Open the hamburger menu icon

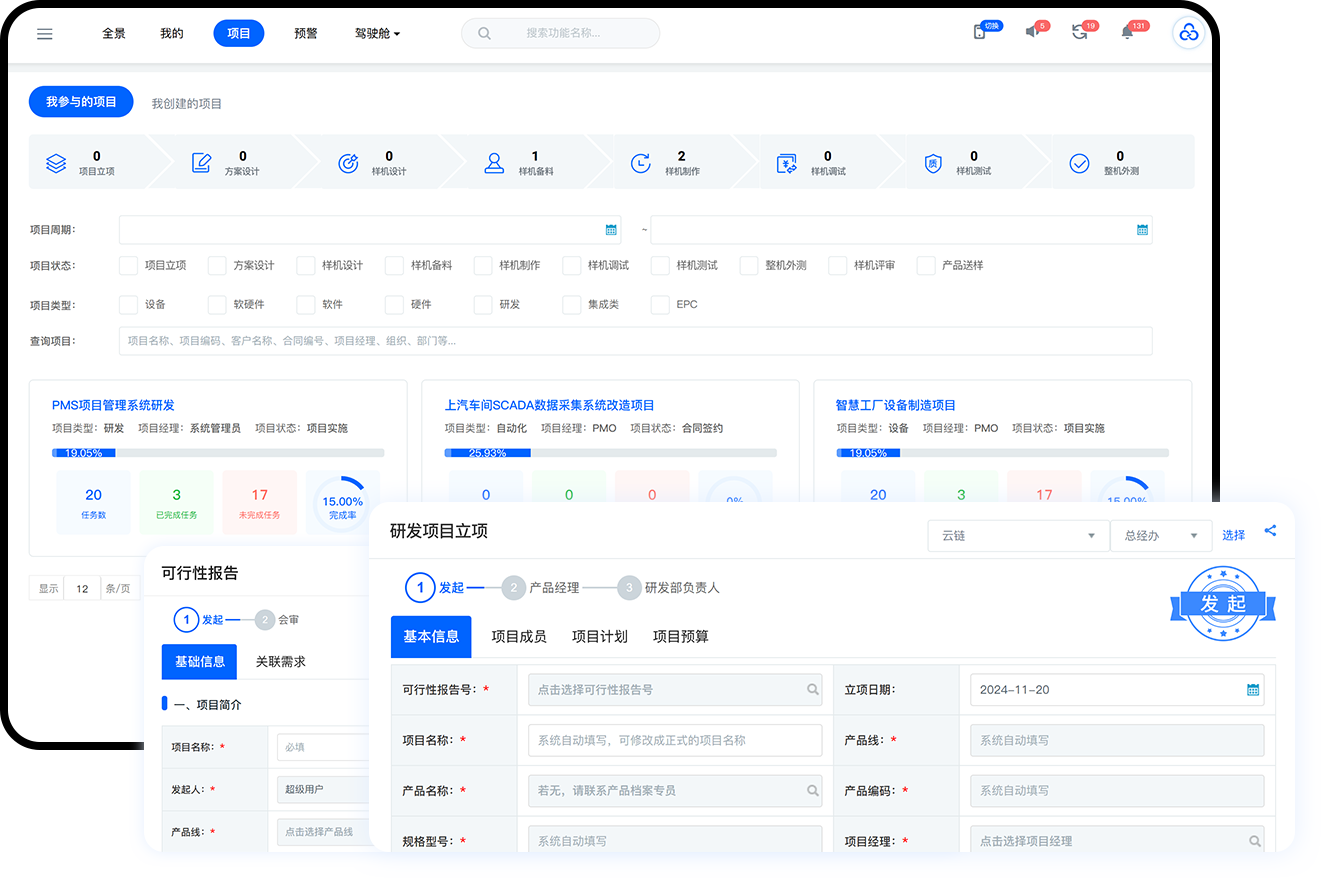pyautogui.click(x=44, y=34)
